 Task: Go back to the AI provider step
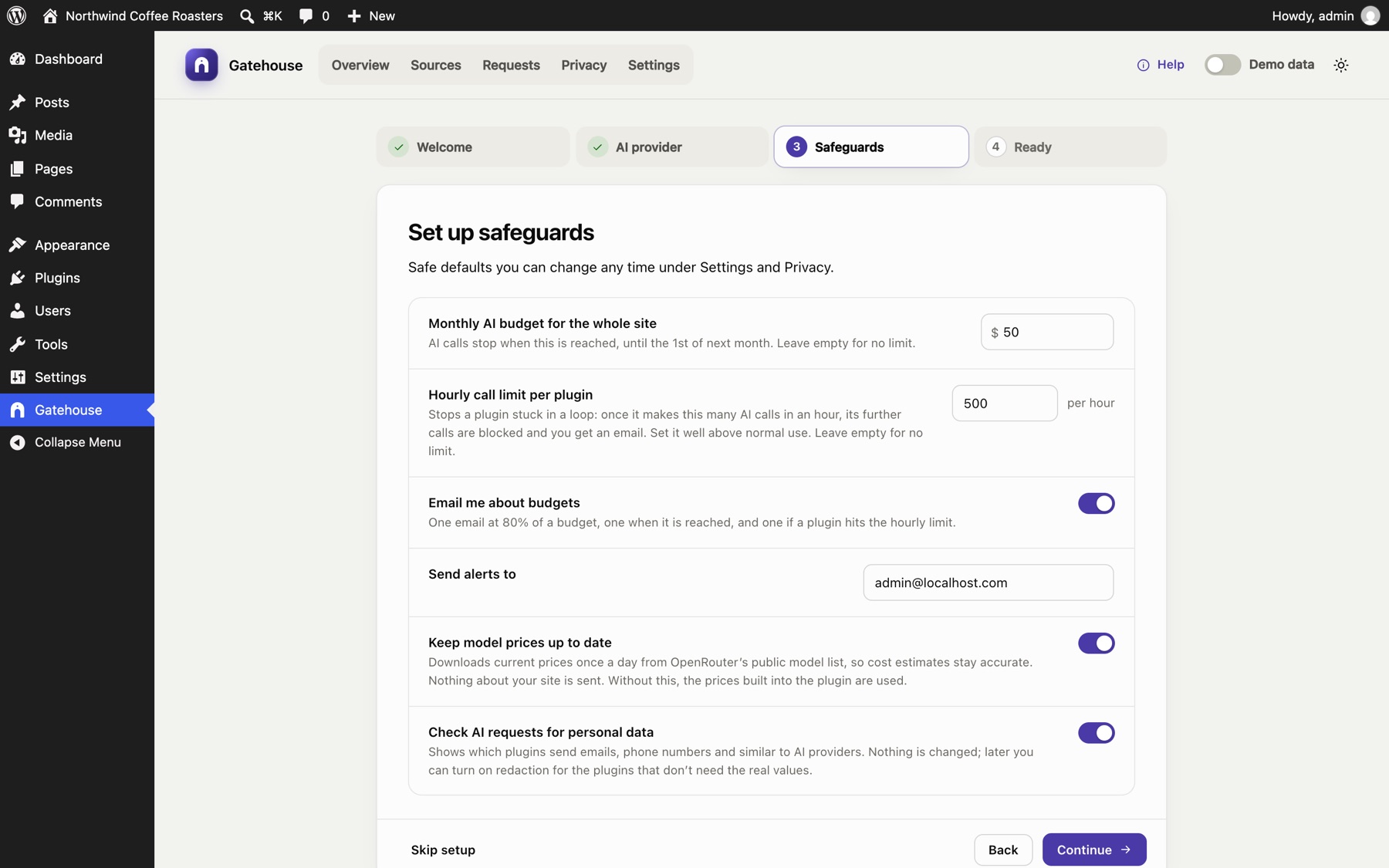(672, 147)
